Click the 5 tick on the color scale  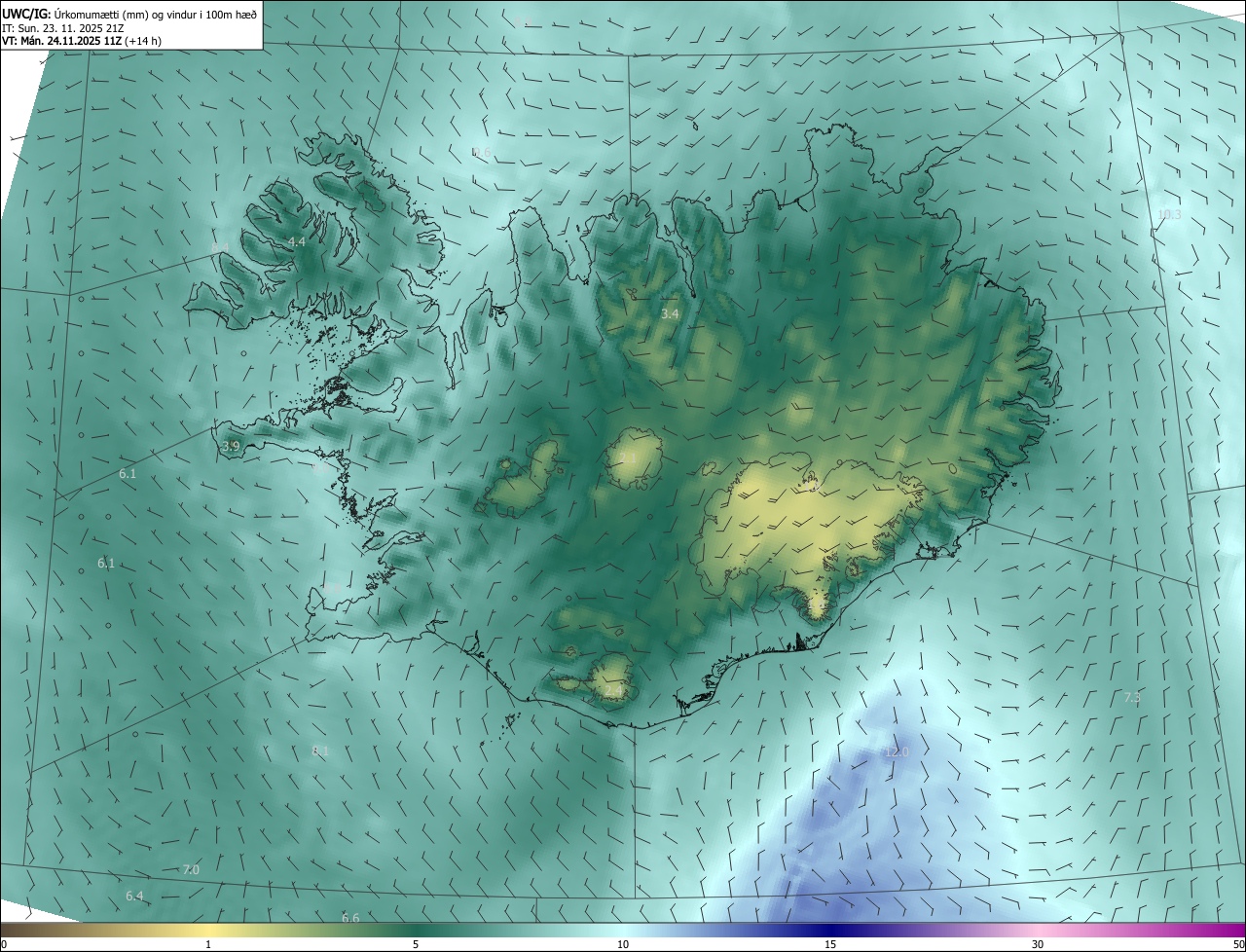416,945
